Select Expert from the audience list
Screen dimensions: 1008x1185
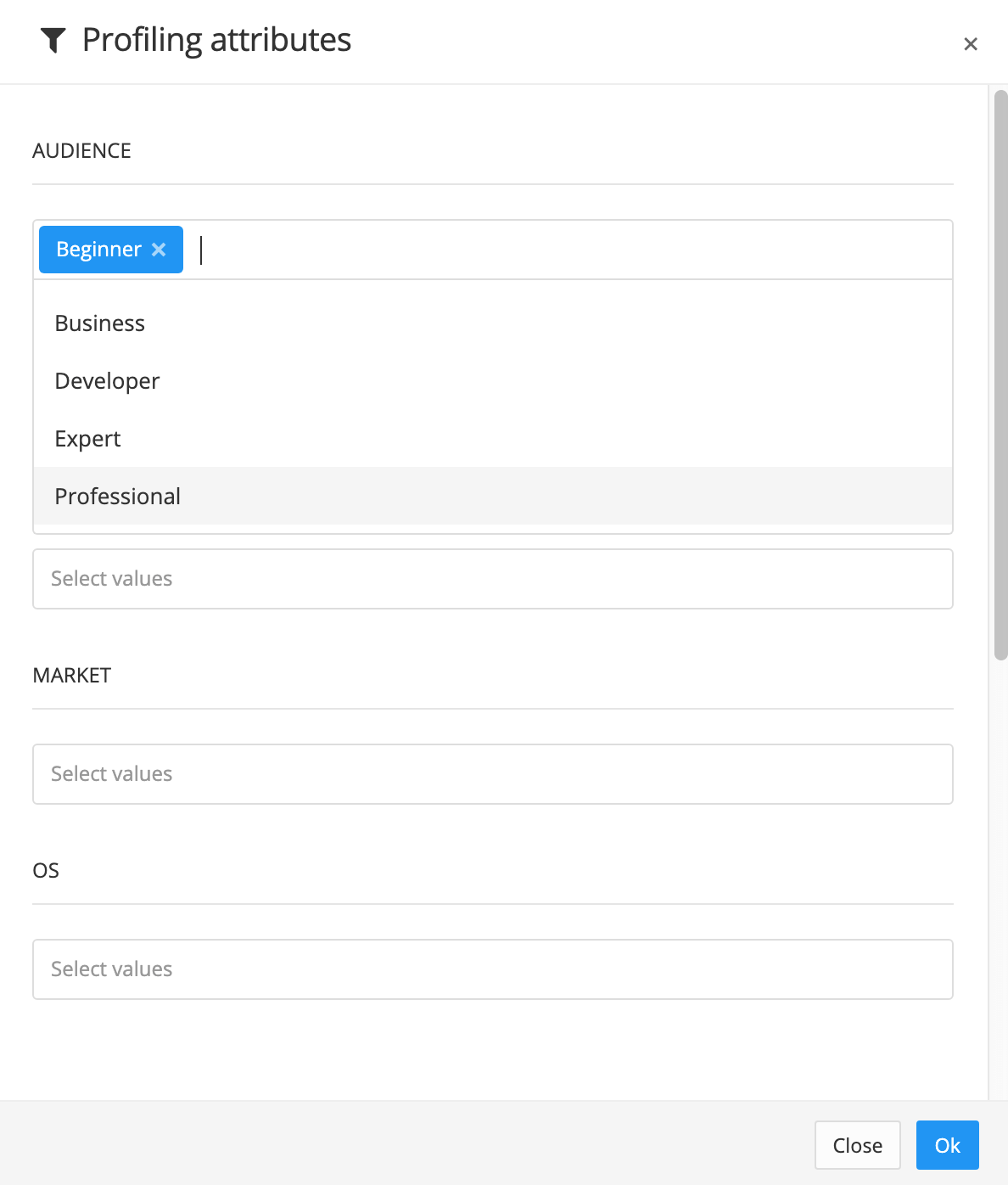[87, 438]
